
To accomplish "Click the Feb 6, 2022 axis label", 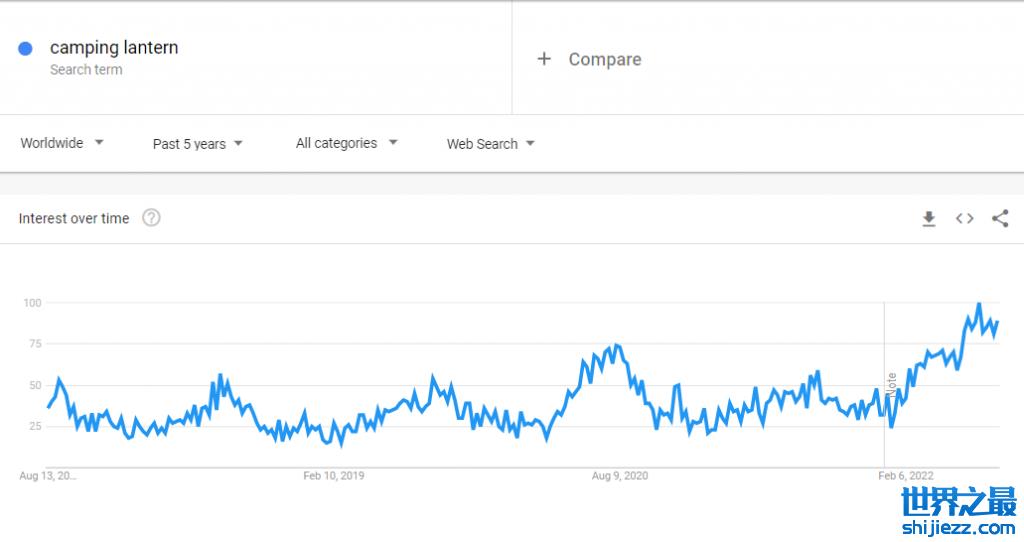I will [905, 476].
